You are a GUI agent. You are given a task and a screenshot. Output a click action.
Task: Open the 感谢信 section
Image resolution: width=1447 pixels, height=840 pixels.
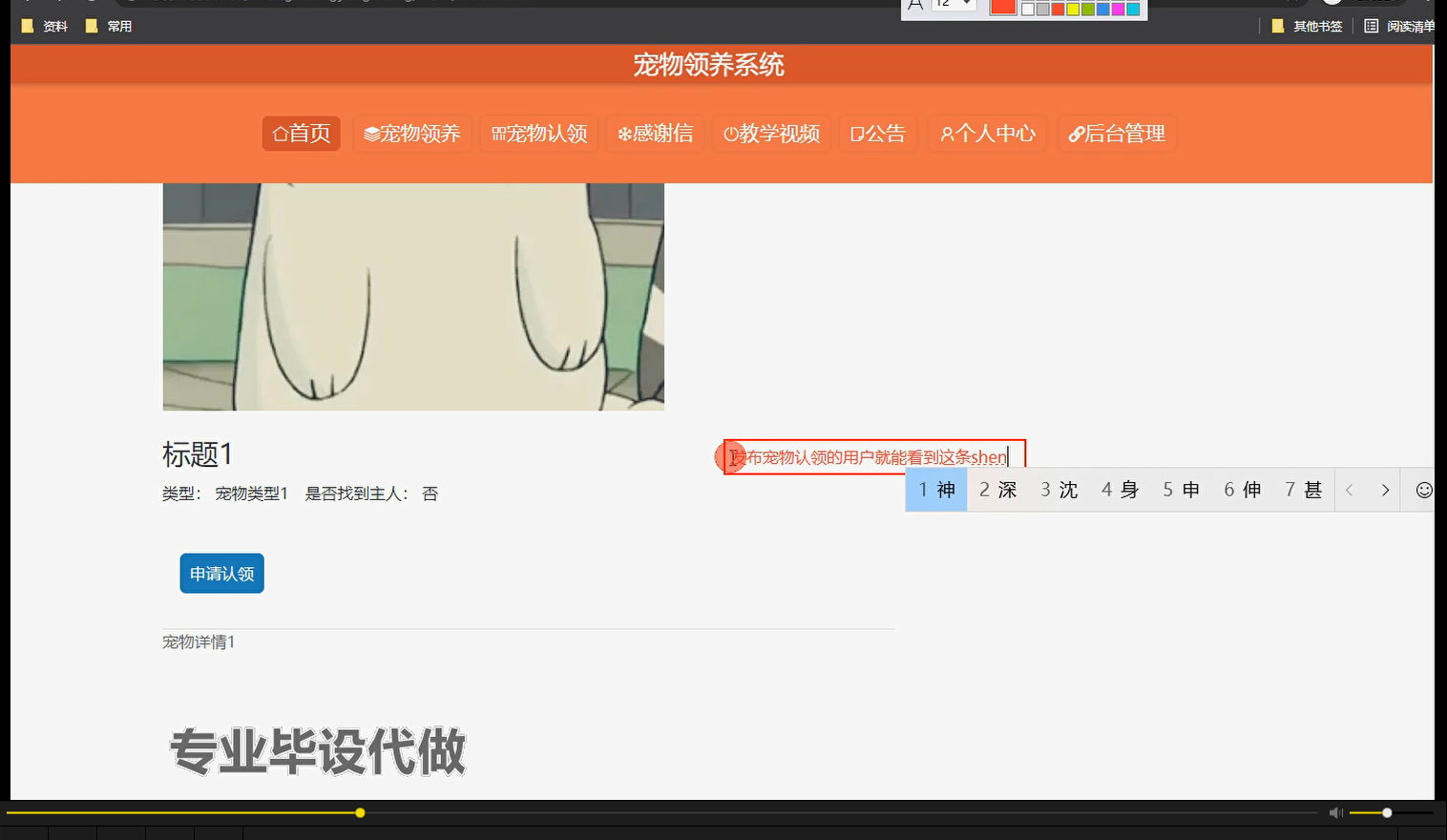655,134
